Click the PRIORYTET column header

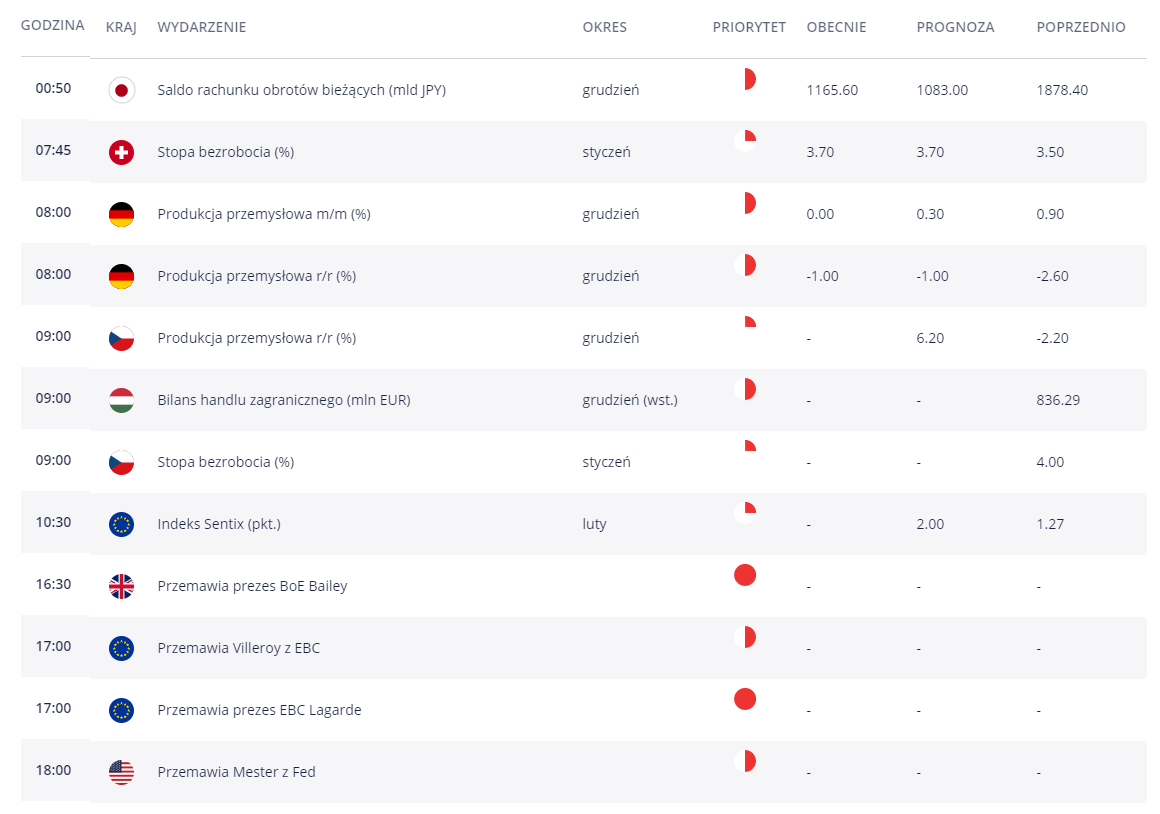pyautogui.click(x=749, y=27)
